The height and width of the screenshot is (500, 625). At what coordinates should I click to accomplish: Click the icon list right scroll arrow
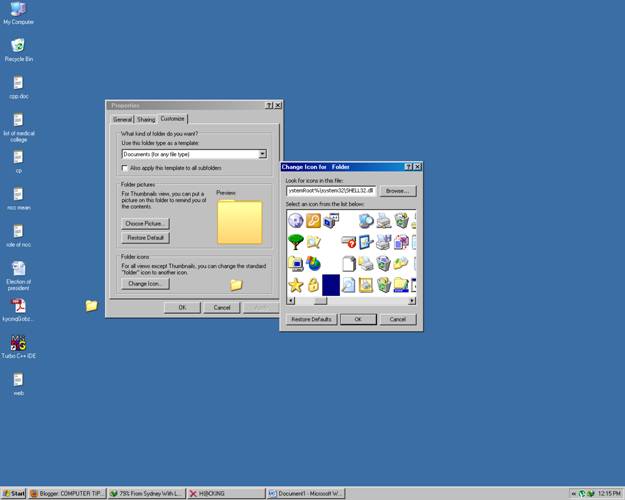pyautogui.click(x=412, y=301)
